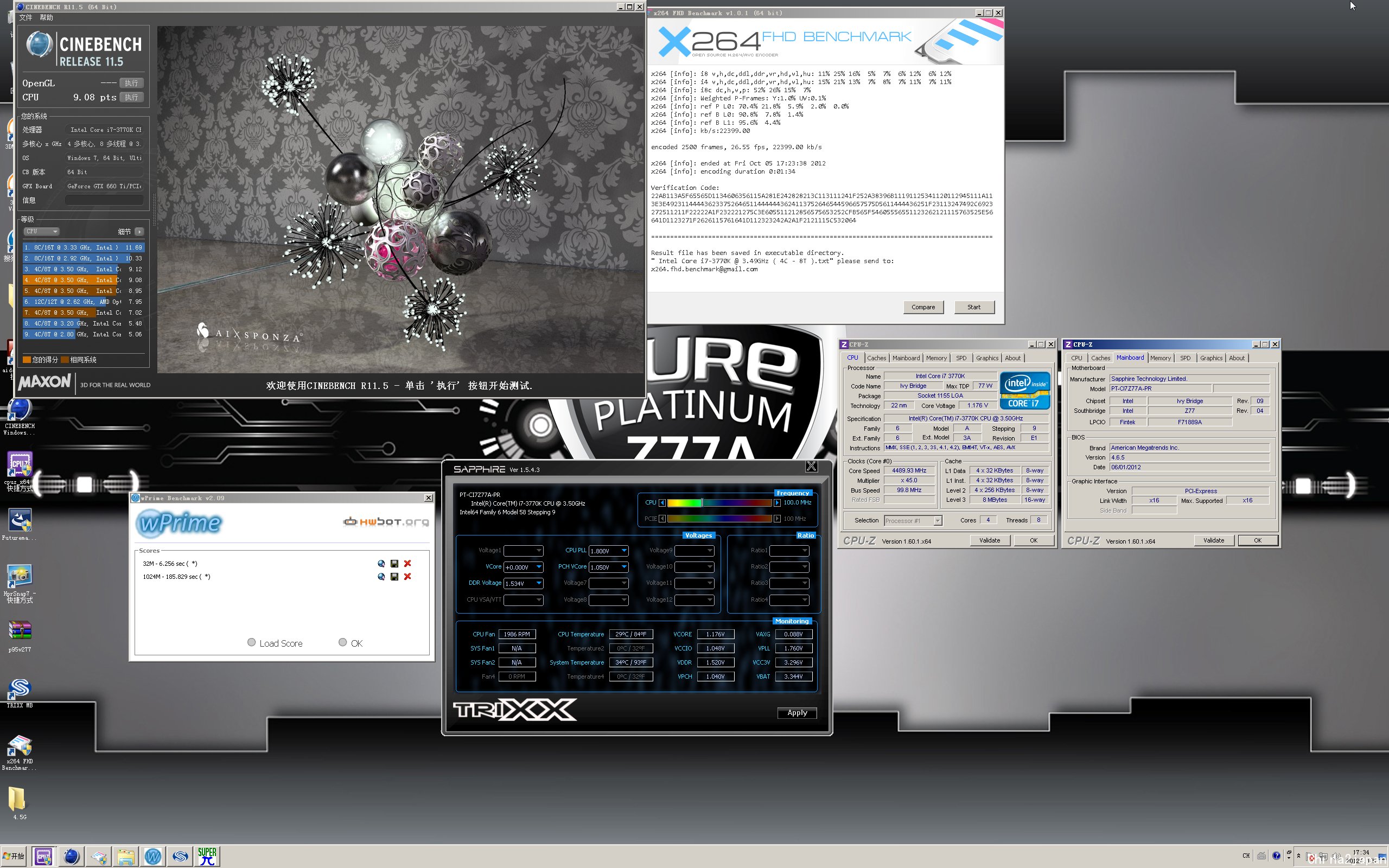1389x868 pixels.
Task: Click Apply in Sapphire TRIXX
Action: pyautogui.click(x=797, y=712)
